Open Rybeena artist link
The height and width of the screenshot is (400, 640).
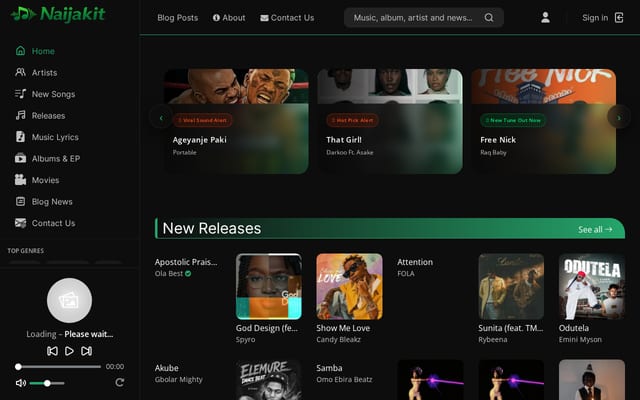pyautogui.click(x=493, y=340)
